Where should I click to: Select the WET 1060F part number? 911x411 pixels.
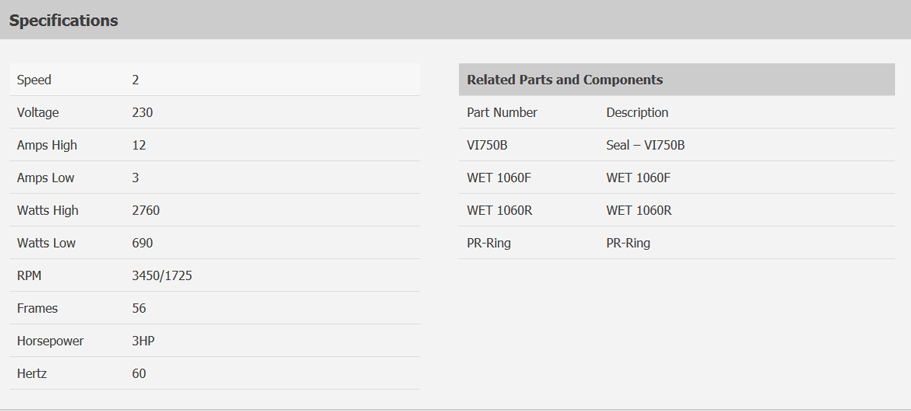pos(498,177)
